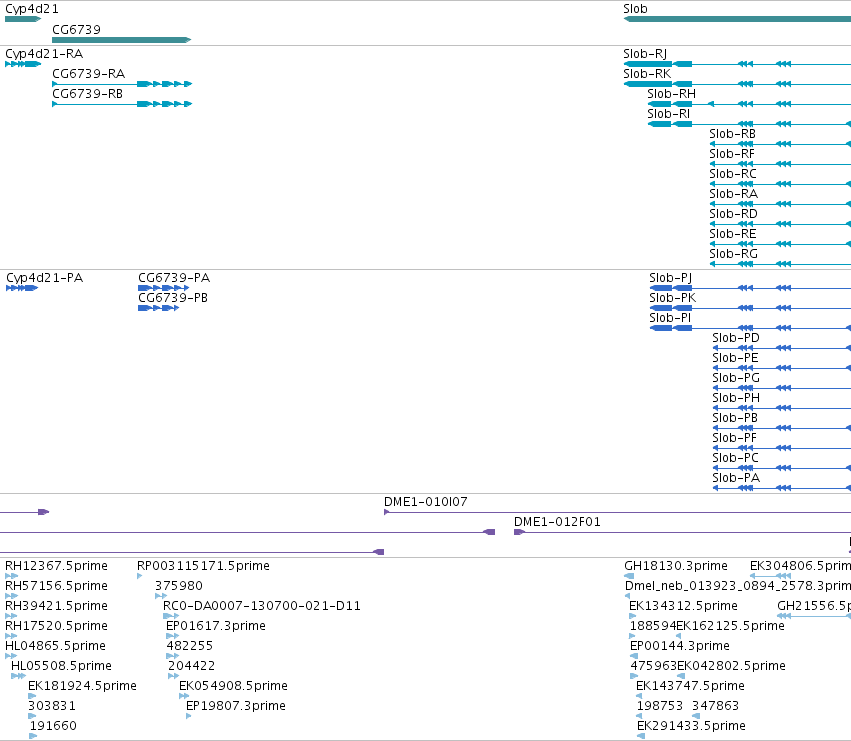This screenshot has height=741, width=851.
Task: Open the Slob-RA transcript label
Action: point(733,194)
